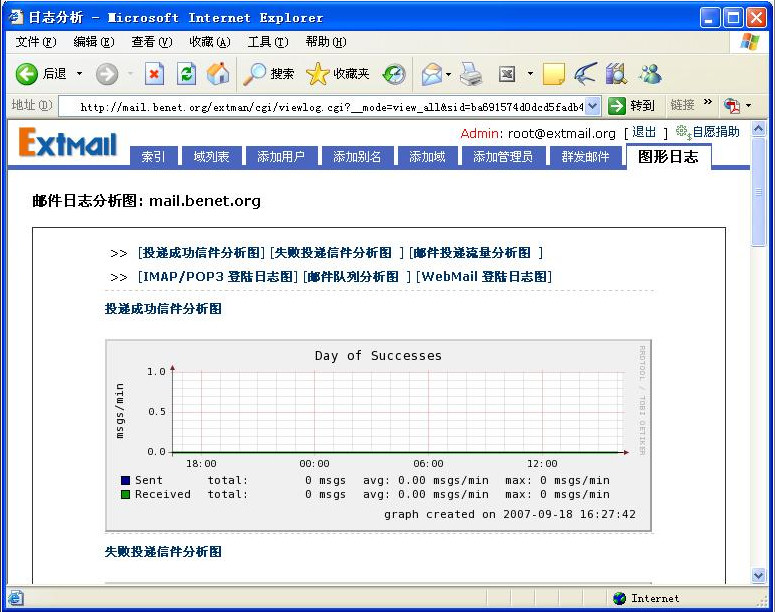Click the History icon in toolbar

(x=395, y=74)
